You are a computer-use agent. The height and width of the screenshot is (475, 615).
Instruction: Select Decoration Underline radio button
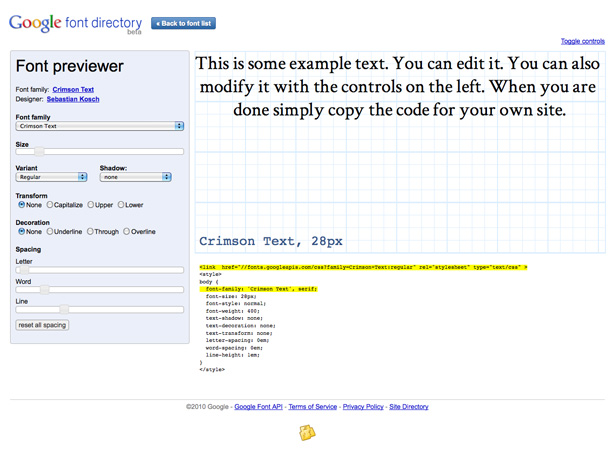click(50, 231)
